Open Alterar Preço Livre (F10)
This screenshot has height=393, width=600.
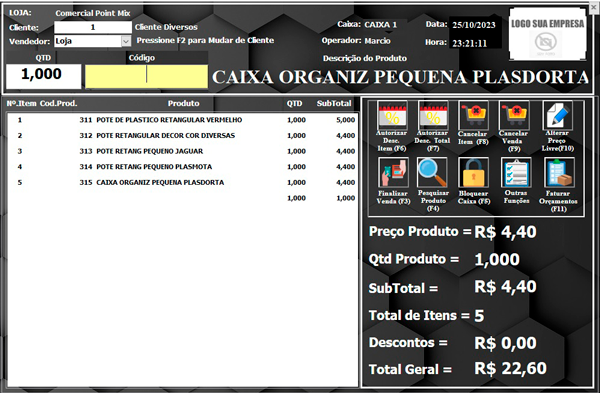click(x=558, y=115)
